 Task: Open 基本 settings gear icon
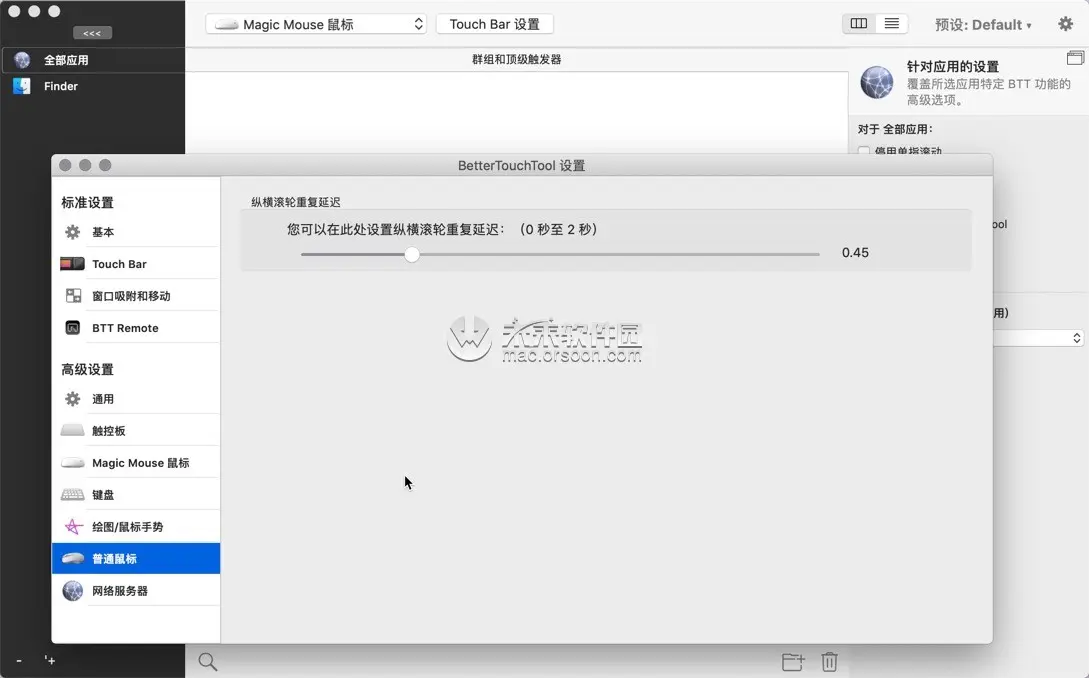point(72,232)
